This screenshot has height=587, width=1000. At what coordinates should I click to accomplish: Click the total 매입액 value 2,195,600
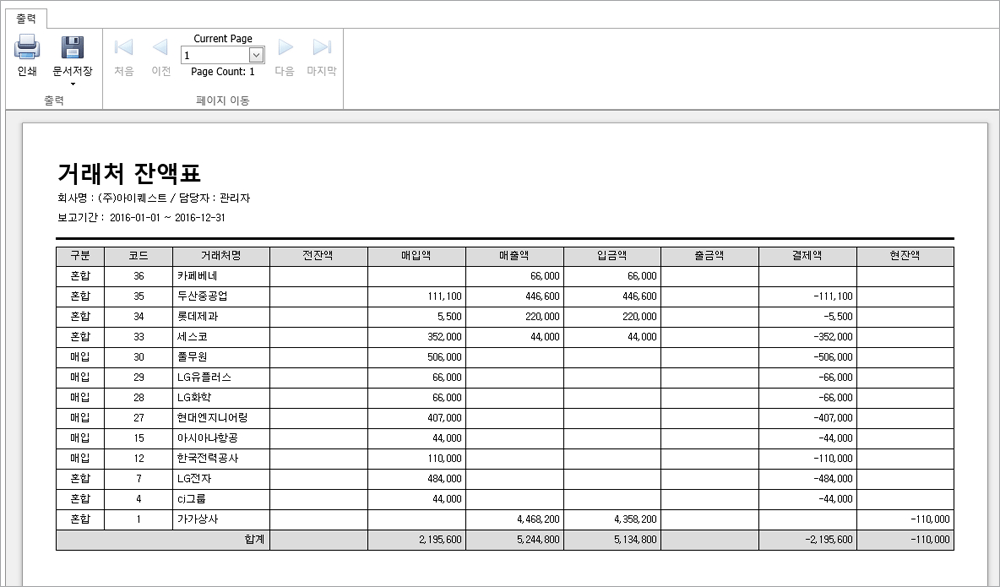tap(440, 540)
